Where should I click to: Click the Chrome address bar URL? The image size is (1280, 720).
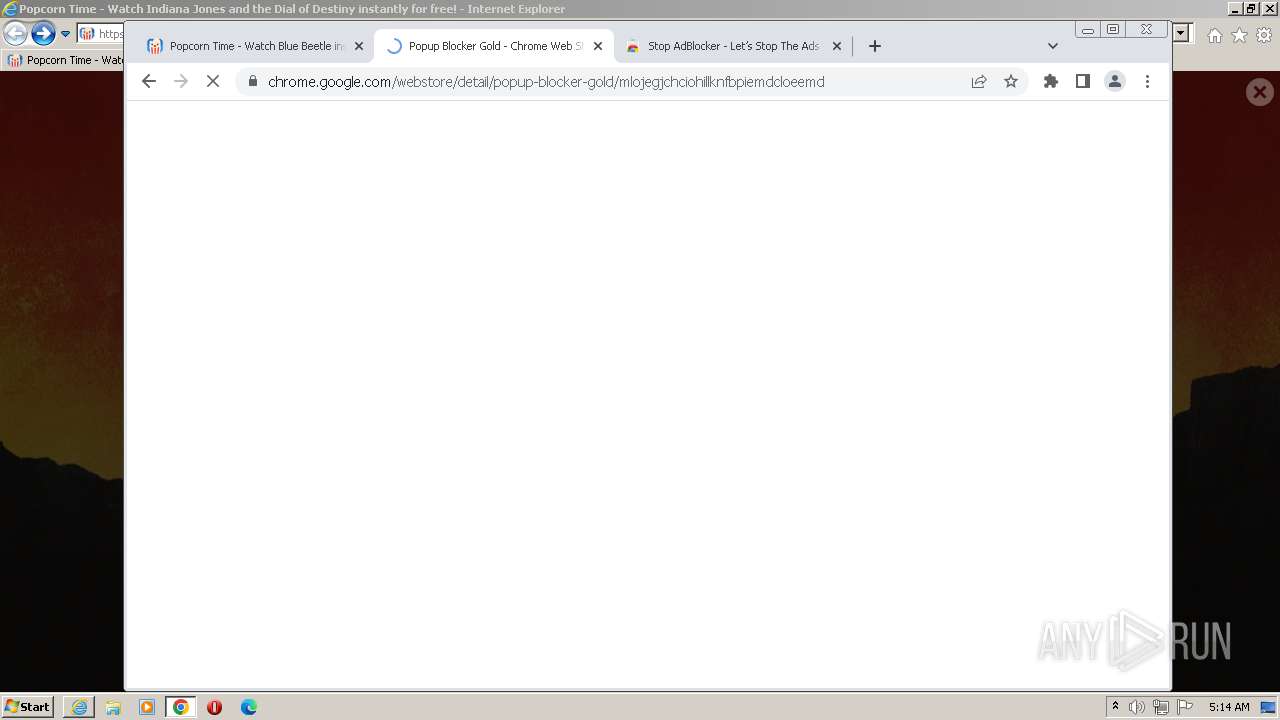(x=546, y=82)
